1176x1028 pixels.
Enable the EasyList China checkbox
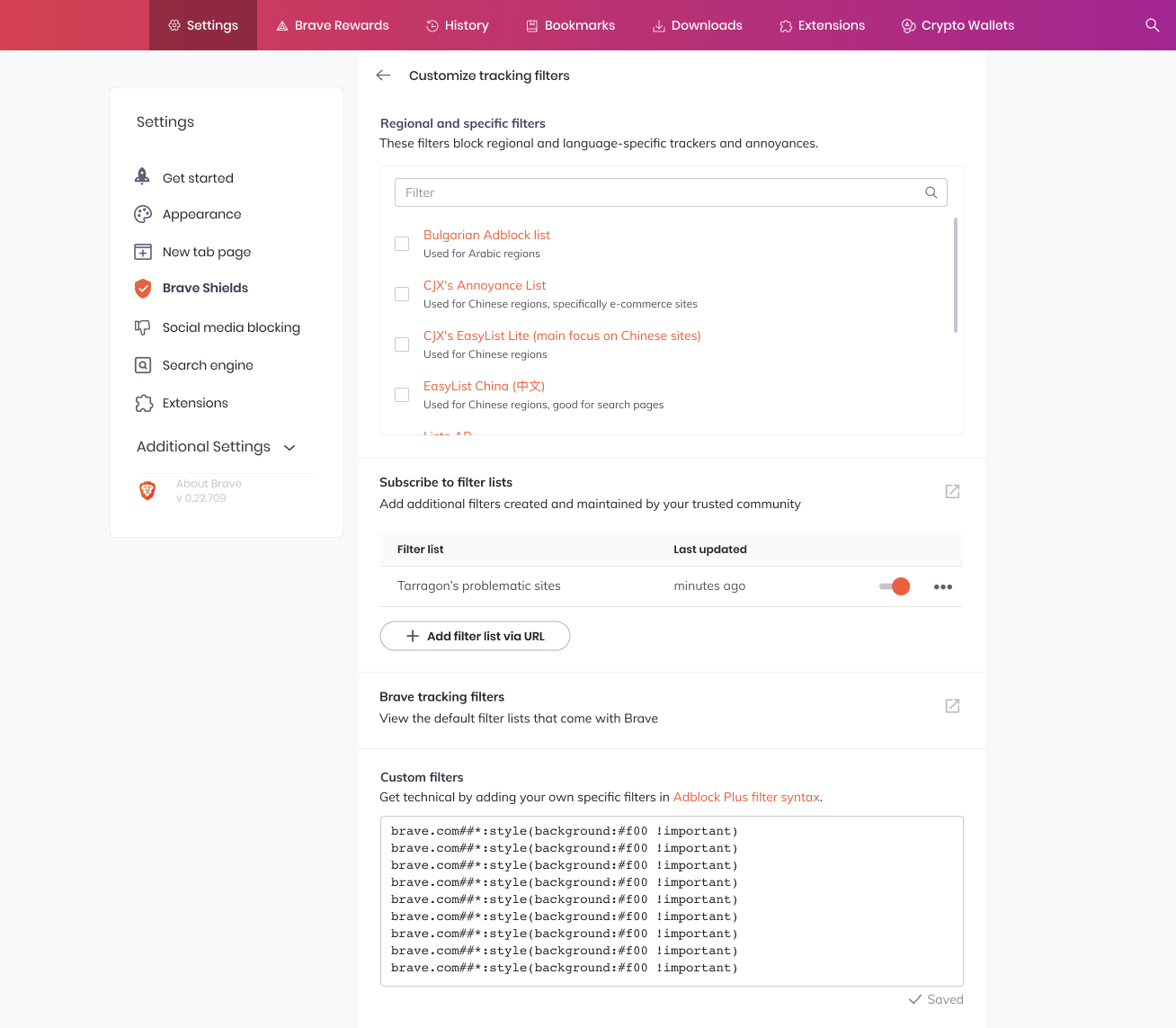pyautogui.click(x=402, y=395)
